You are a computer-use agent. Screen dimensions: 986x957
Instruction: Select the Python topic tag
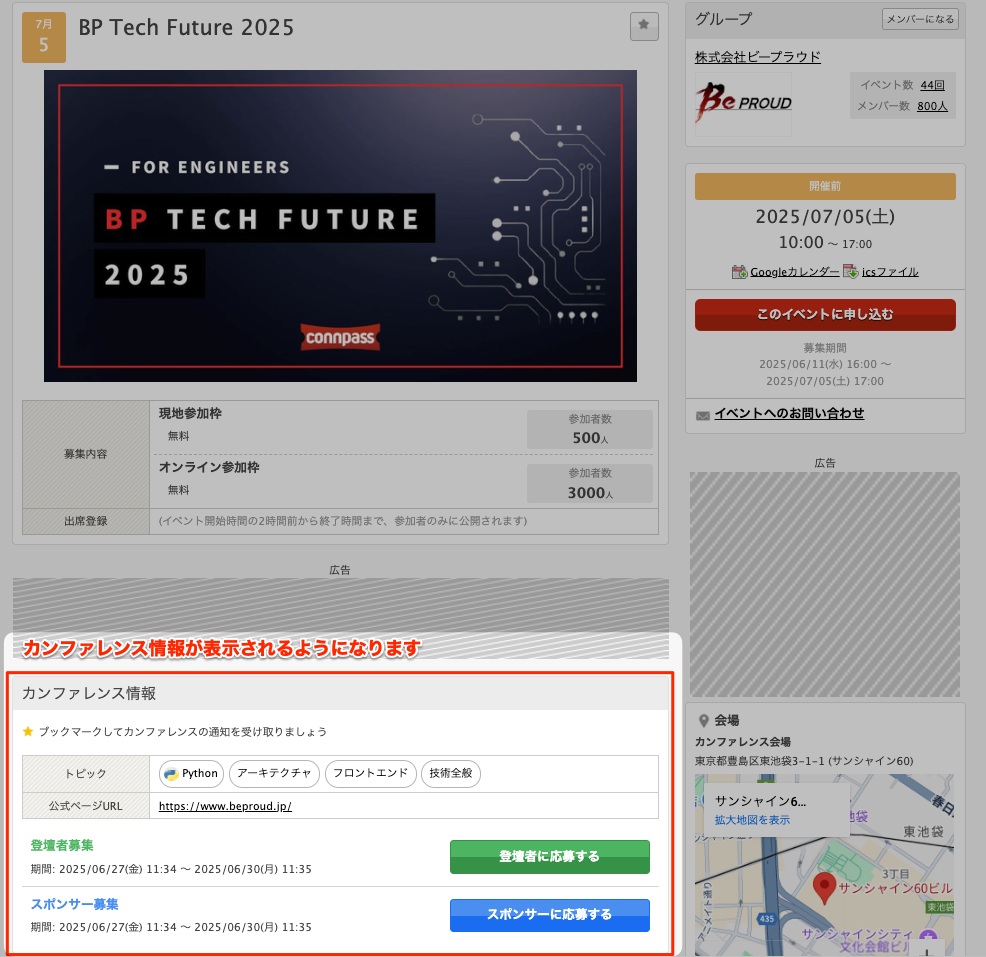[x=191, y=774]
